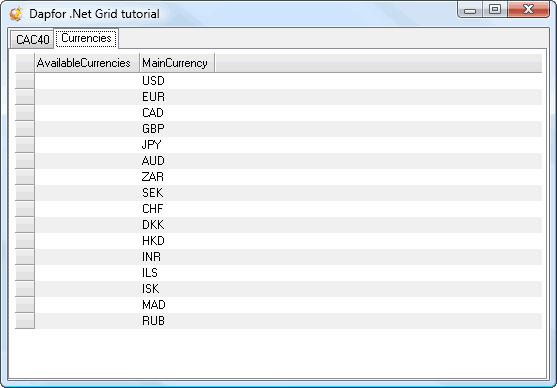Click the row header selector for CHF row
This screenshot has width=557, height=388.
(x=25, y=209)
